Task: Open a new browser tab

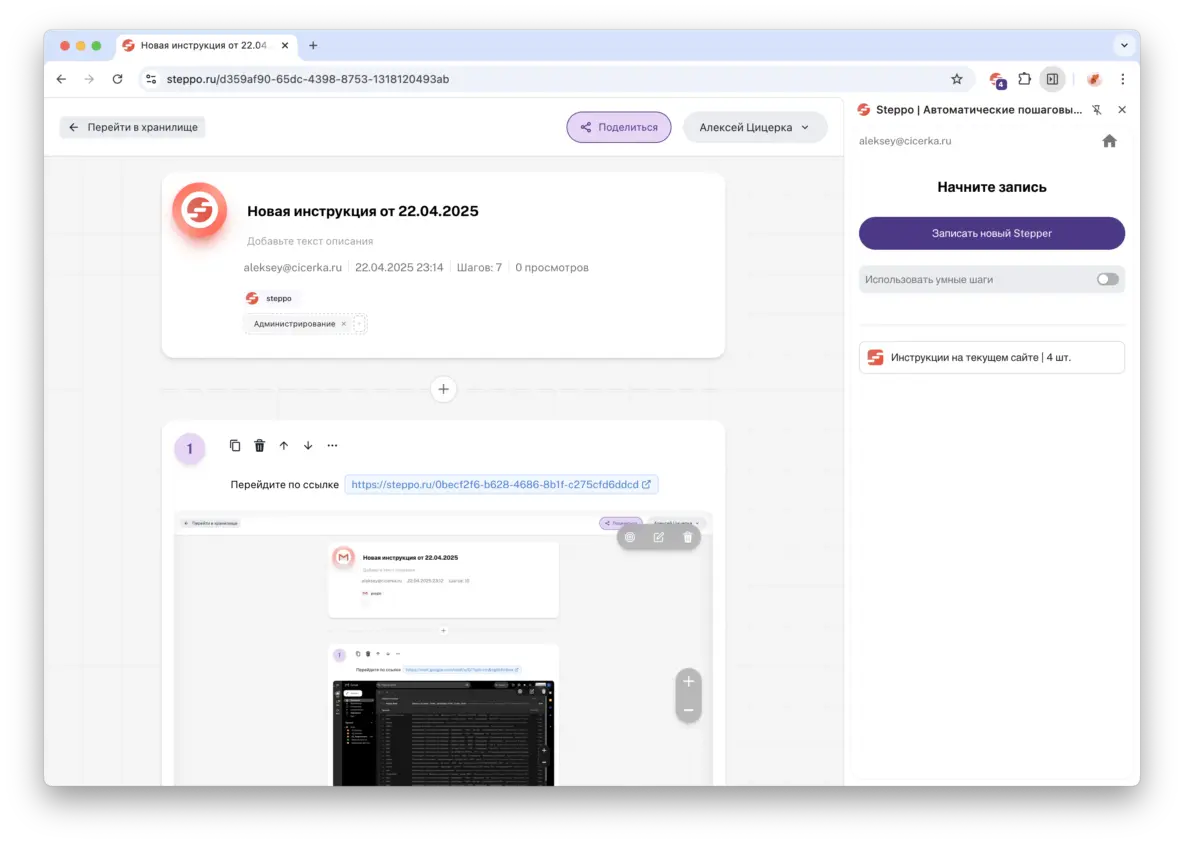Action: [x=313, y=45]
